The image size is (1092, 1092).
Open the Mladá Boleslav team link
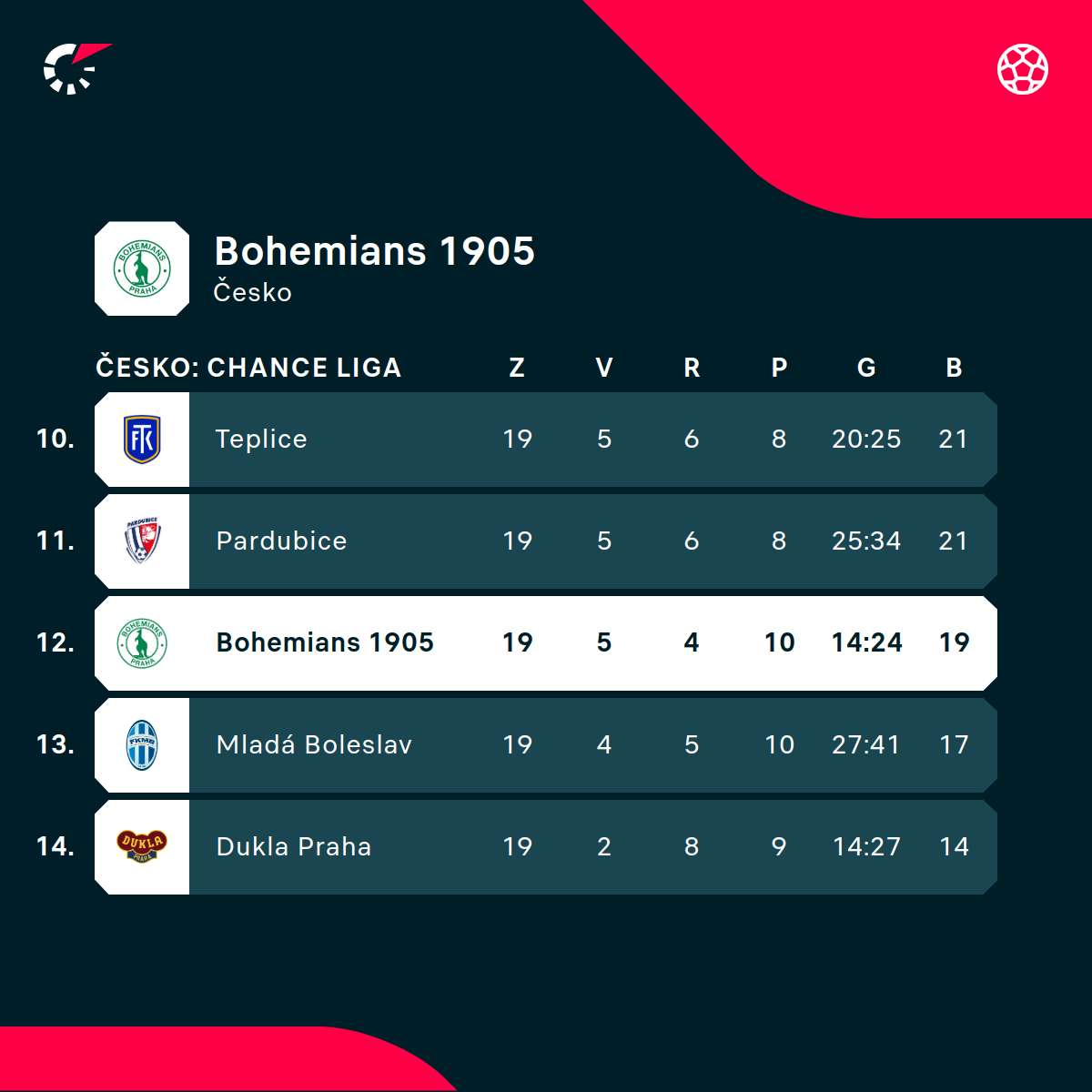(314, 744)
